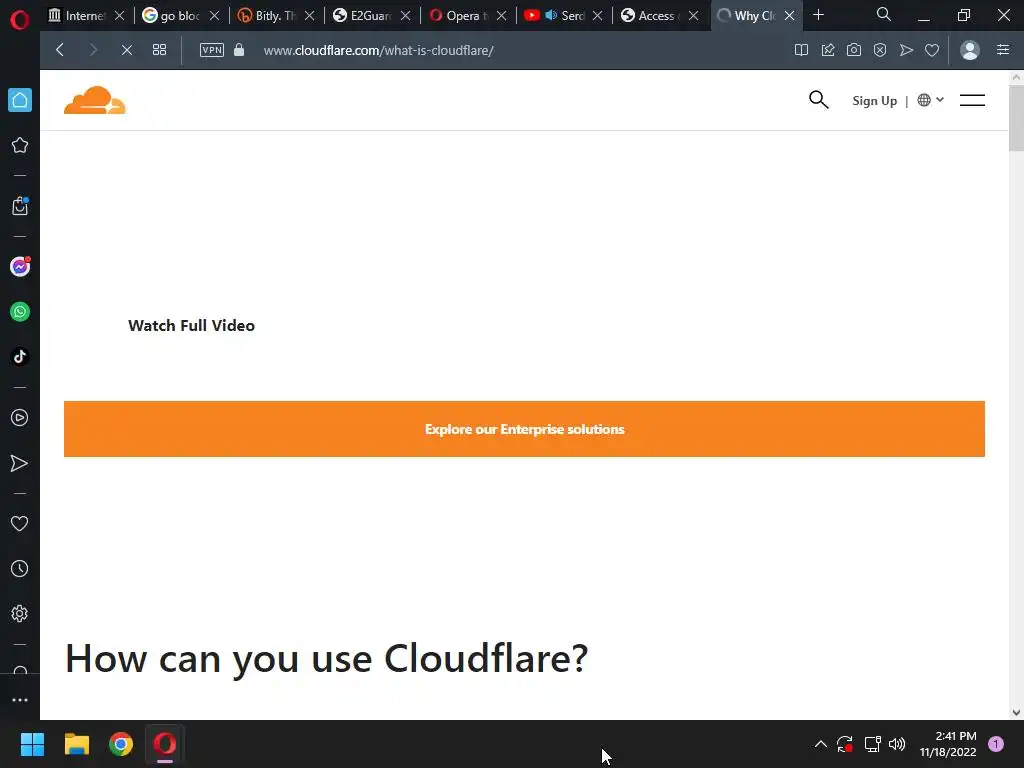Open the Opera main menu logo

pyautogui.click(x=20, y=20)
